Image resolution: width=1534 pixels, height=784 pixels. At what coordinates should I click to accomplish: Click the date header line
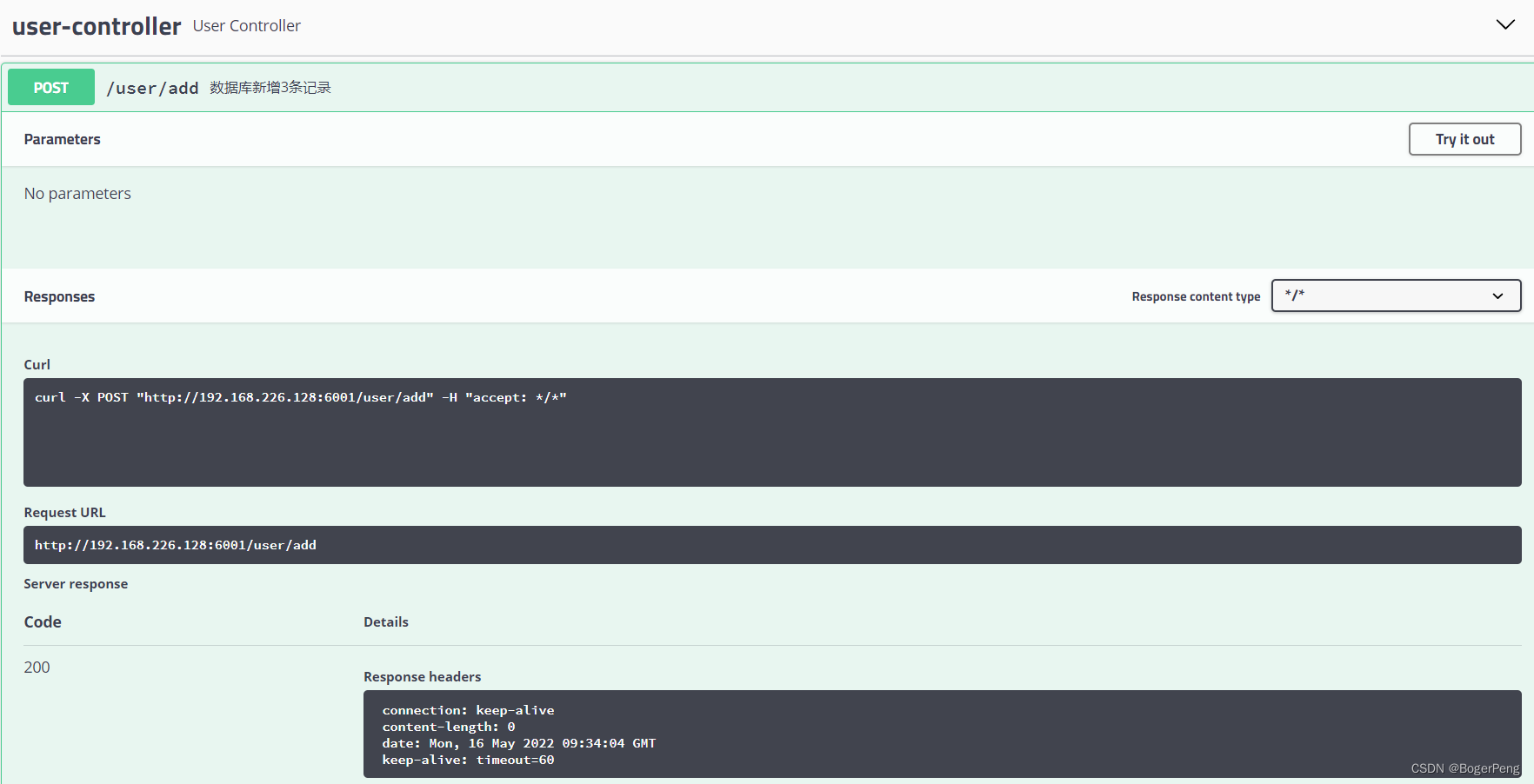(x=519, y=743)
